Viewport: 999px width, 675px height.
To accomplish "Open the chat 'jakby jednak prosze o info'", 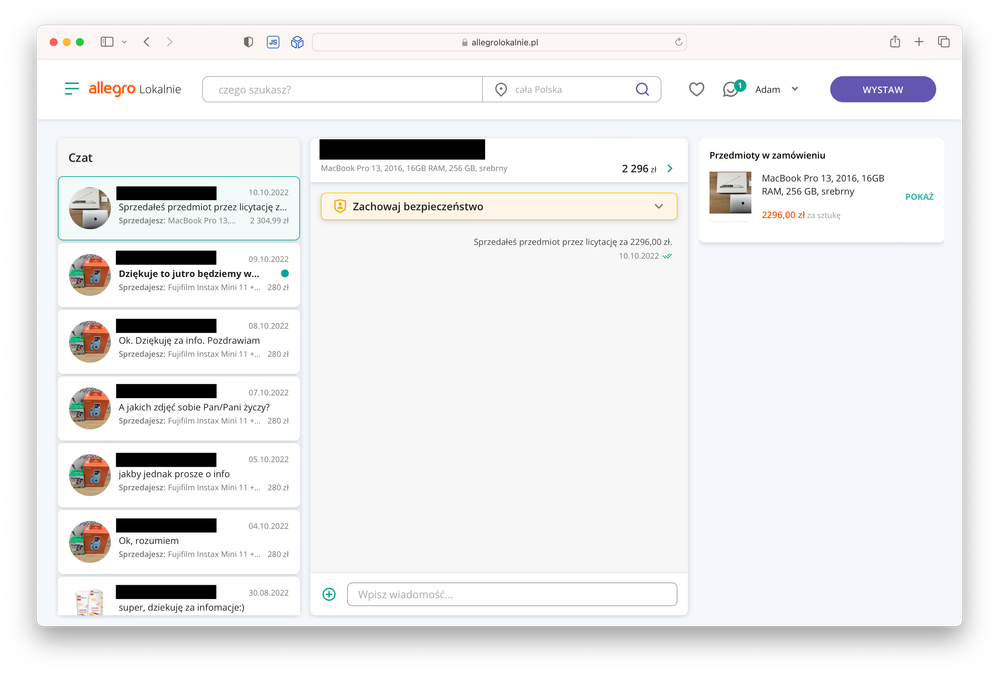I will (179, 475).
